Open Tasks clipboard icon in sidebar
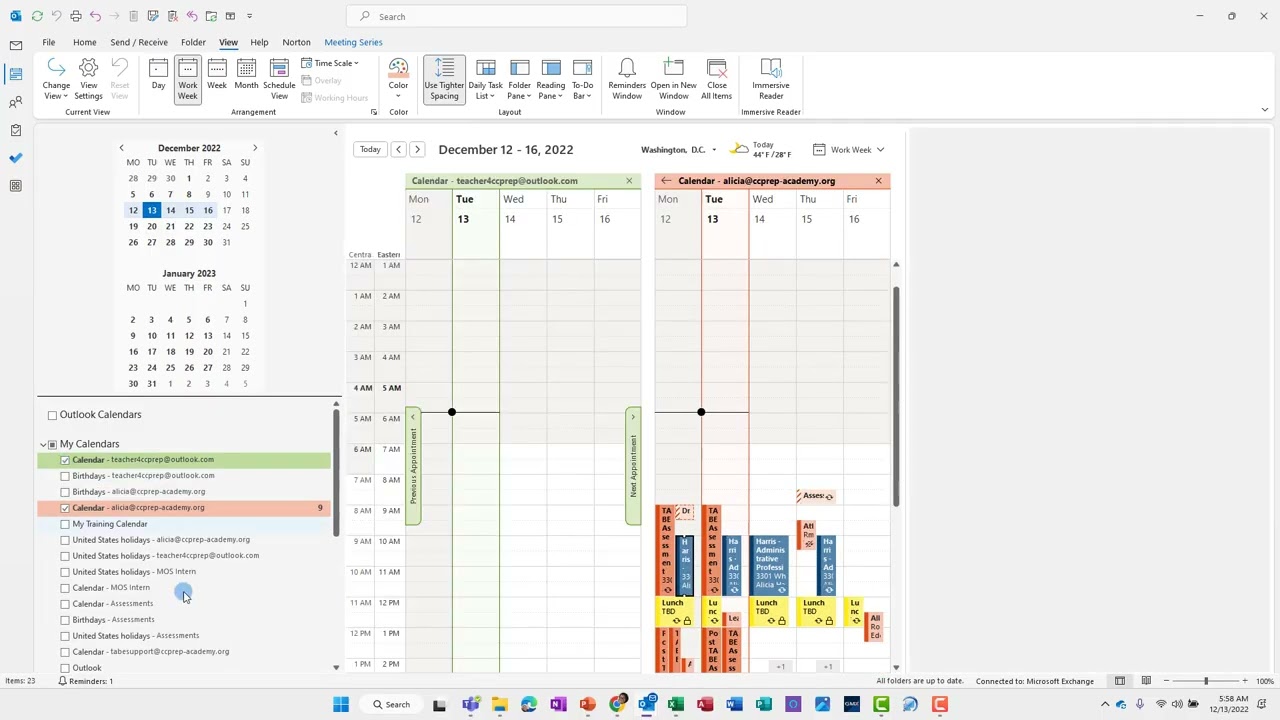This screenshot has height=720, width=1280. point(15,130)
